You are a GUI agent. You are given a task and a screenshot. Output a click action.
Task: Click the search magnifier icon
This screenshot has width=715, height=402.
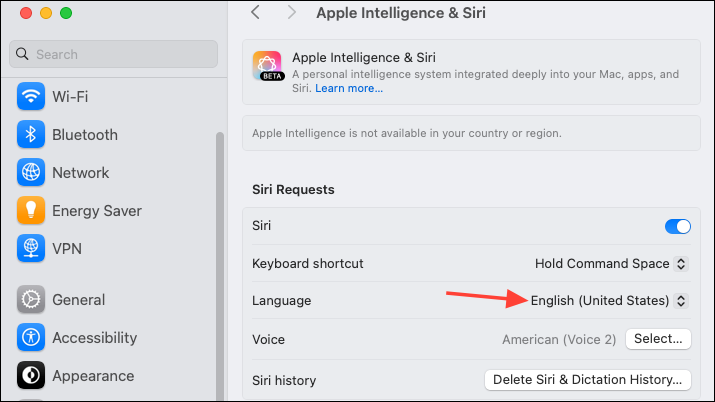[22, 54]
